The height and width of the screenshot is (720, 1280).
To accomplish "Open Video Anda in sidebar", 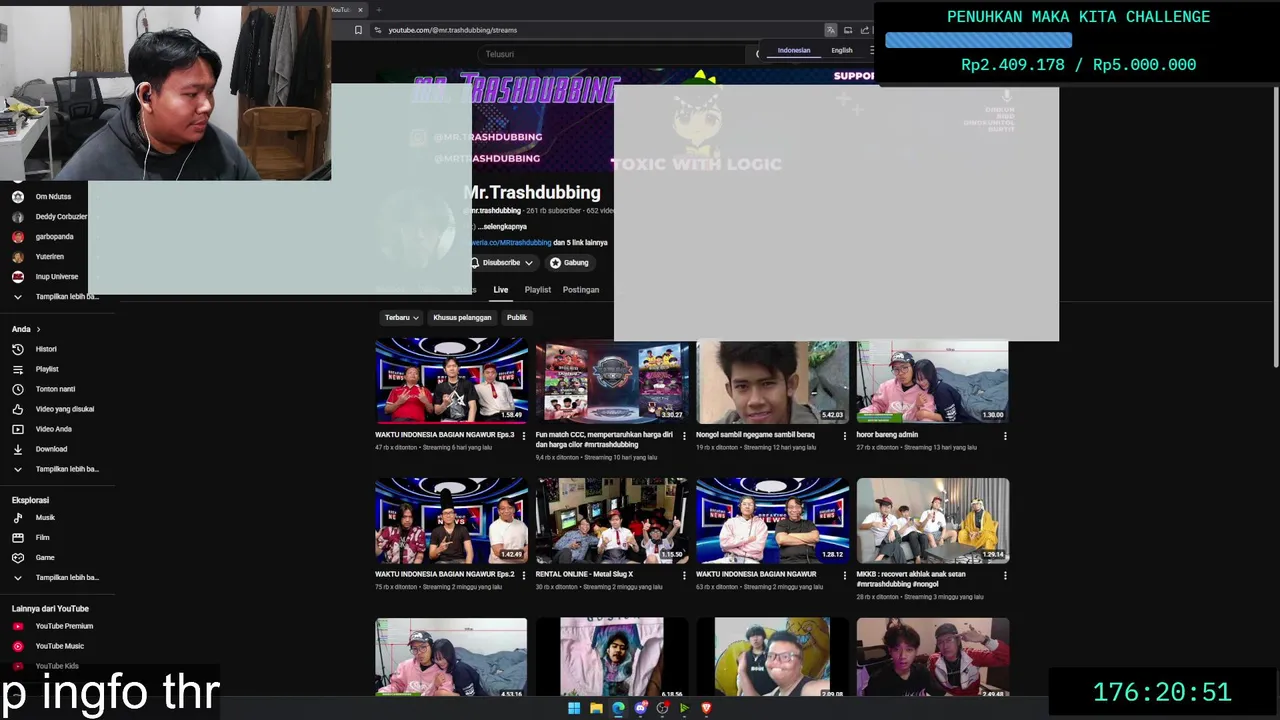I will 53,429.
